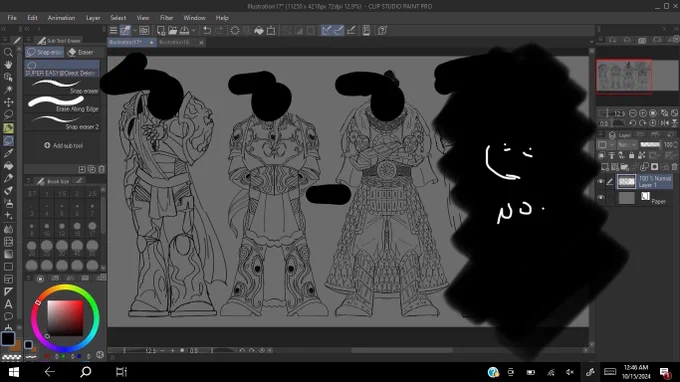
Task: Select the Zoom magnifier tool
Action: point(8,52)
